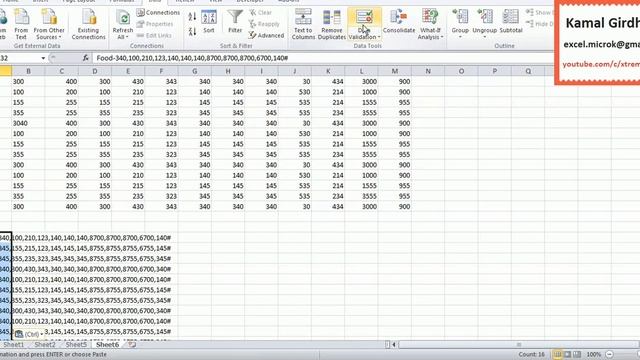
Task: Click Edit Links in Connections group
Action: [154, 36]
